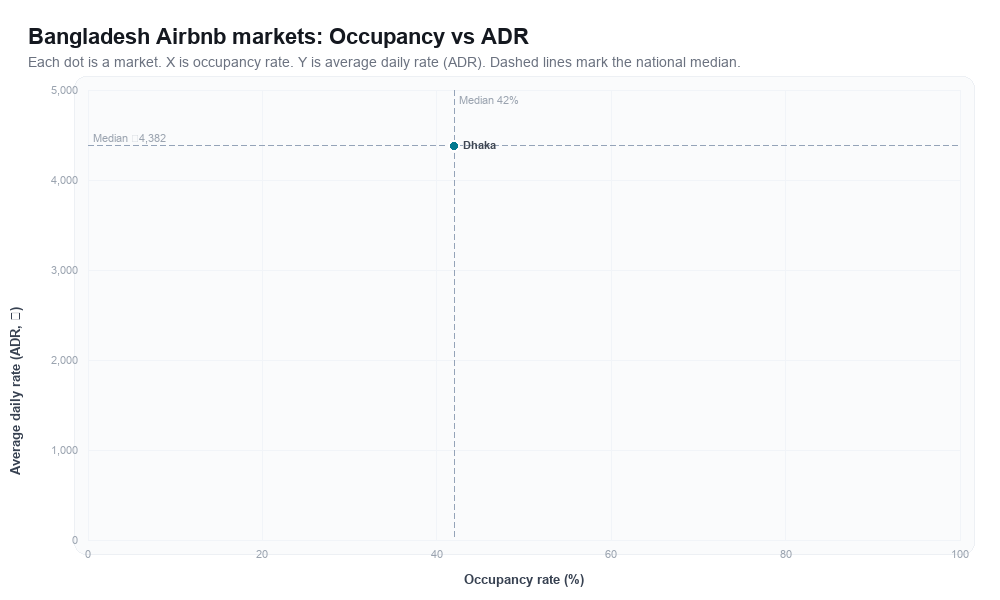Image resolution: width=1000 pixels, height=600 pixels.
Task: Click the y-axis tick label 3,000
Action: [x=64, y=270]
